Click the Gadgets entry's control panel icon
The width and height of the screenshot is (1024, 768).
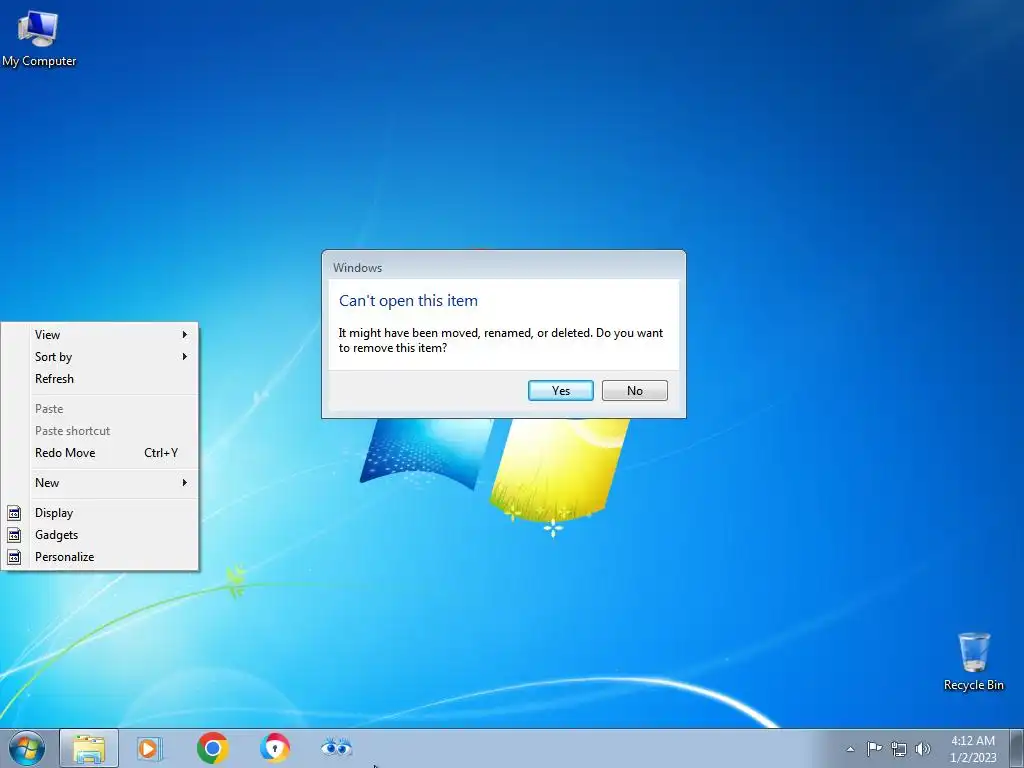pyautogui.click(x=14, y=536)
